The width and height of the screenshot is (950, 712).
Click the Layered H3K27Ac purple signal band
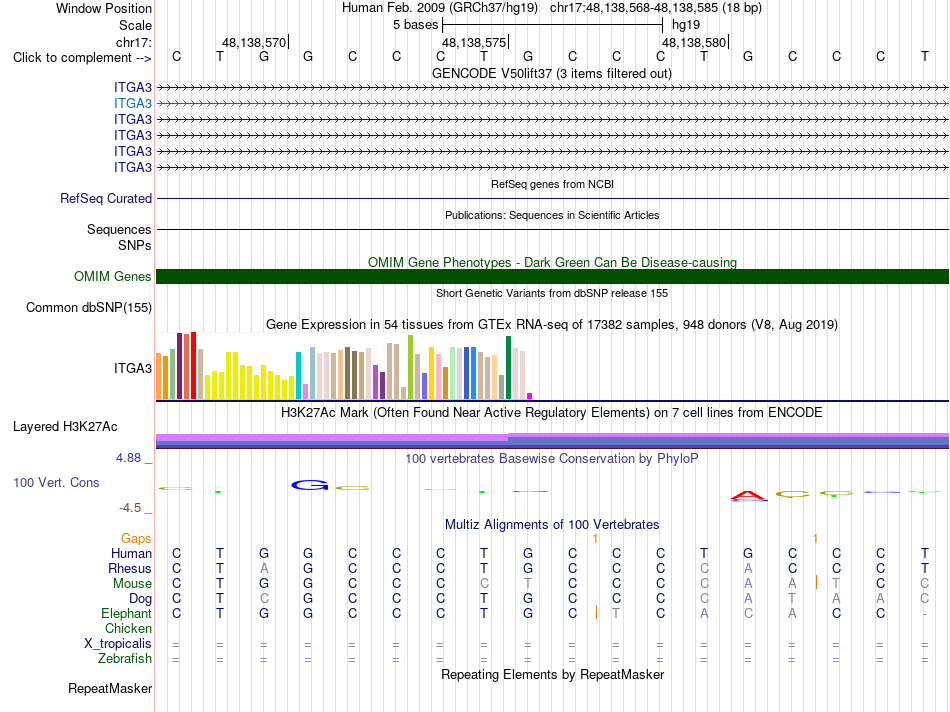(552, 441)
